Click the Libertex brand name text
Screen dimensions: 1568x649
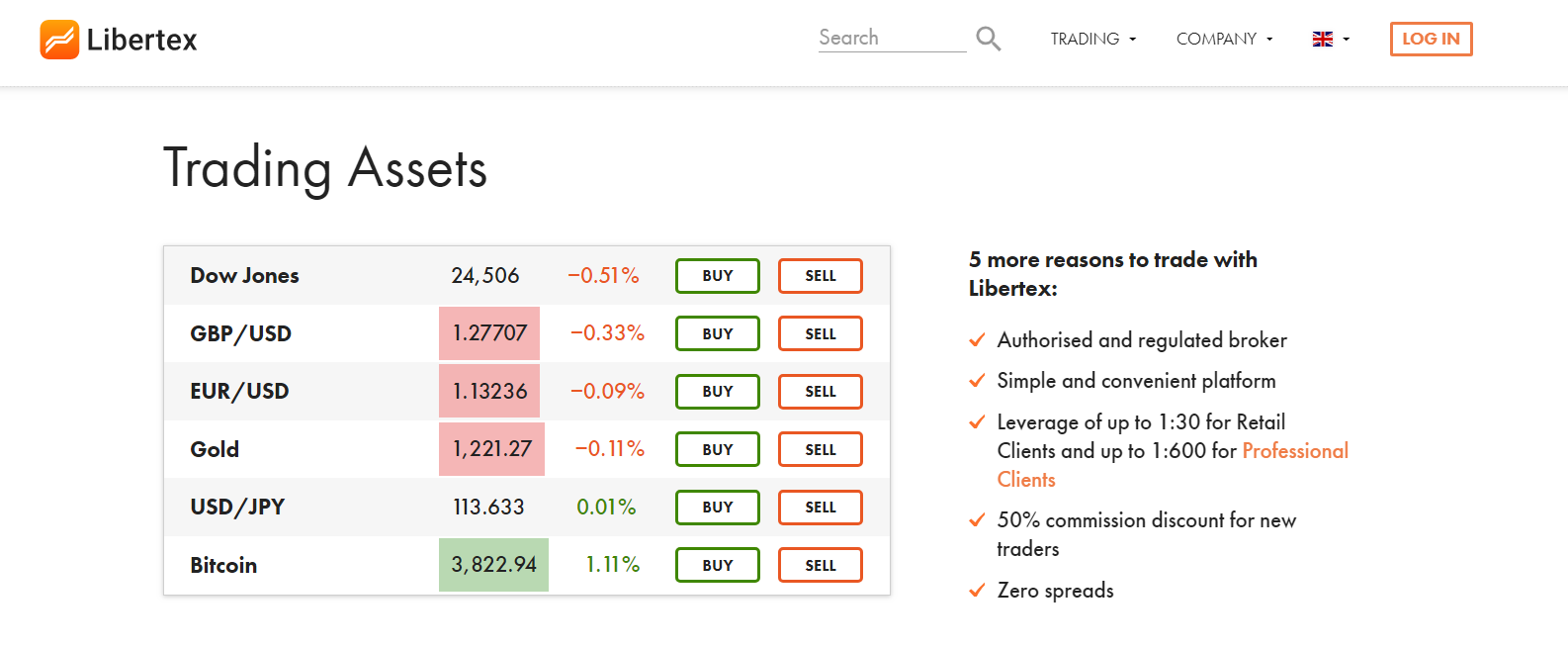pos(142,40)
